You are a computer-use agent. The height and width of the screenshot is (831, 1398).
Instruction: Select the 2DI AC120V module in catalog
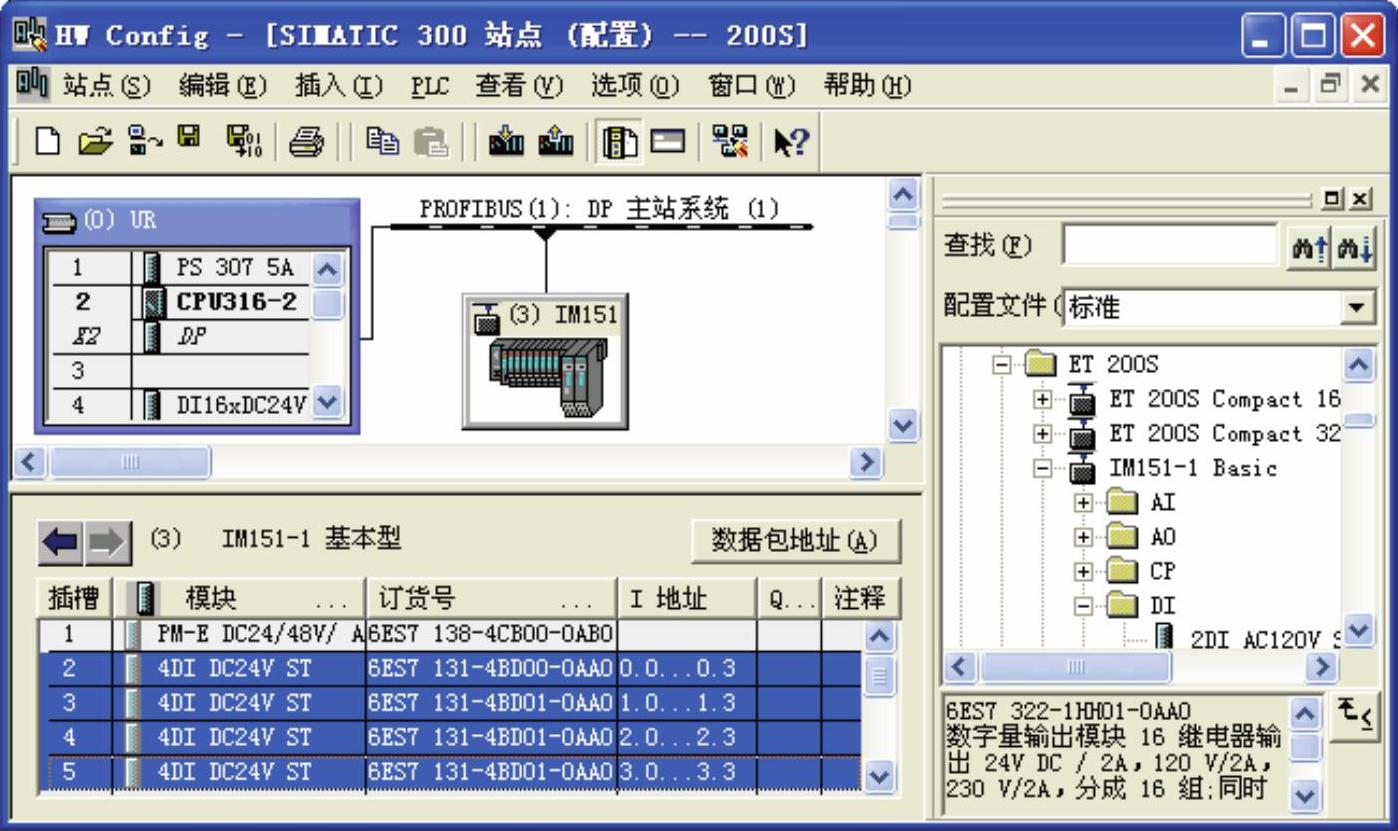[x=1265, y=639]
